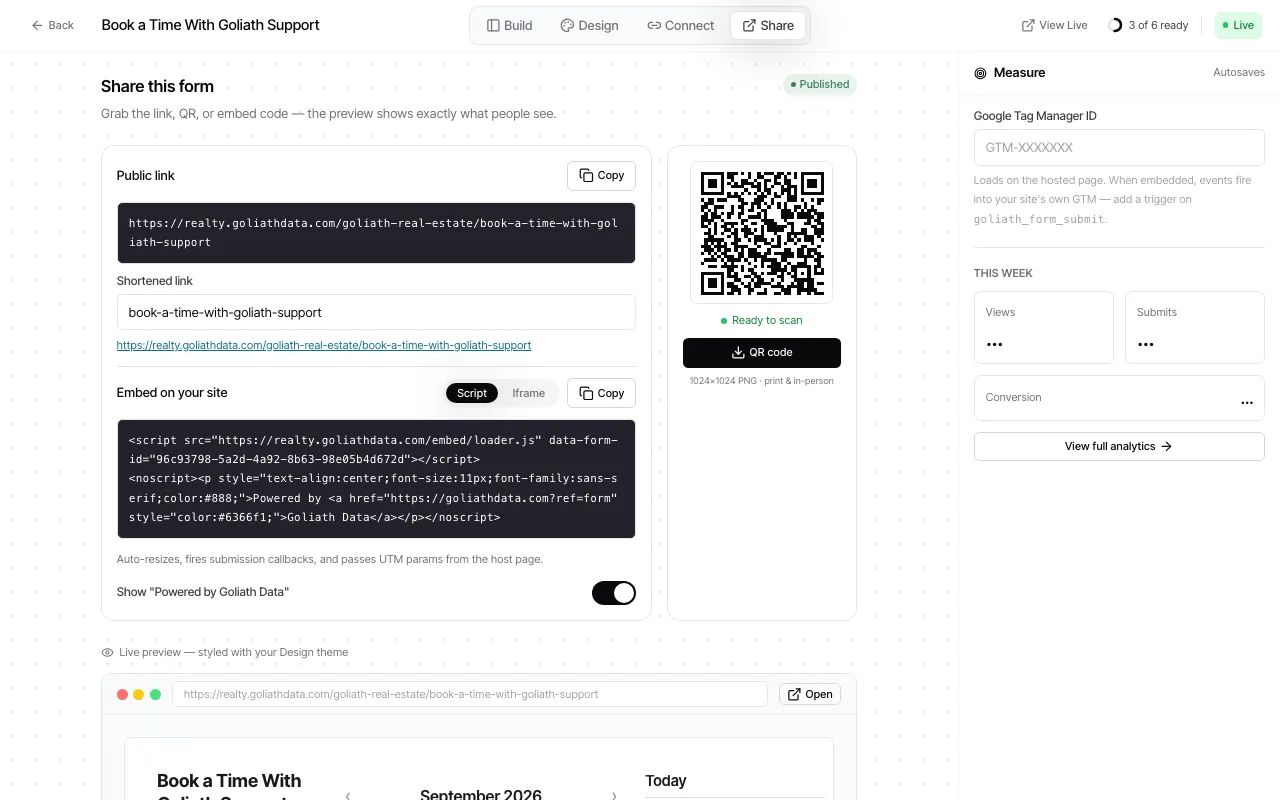This screenshot has width=1280, height=800.
Task: Click the preview URL address bar
Action: pos(470,694)
